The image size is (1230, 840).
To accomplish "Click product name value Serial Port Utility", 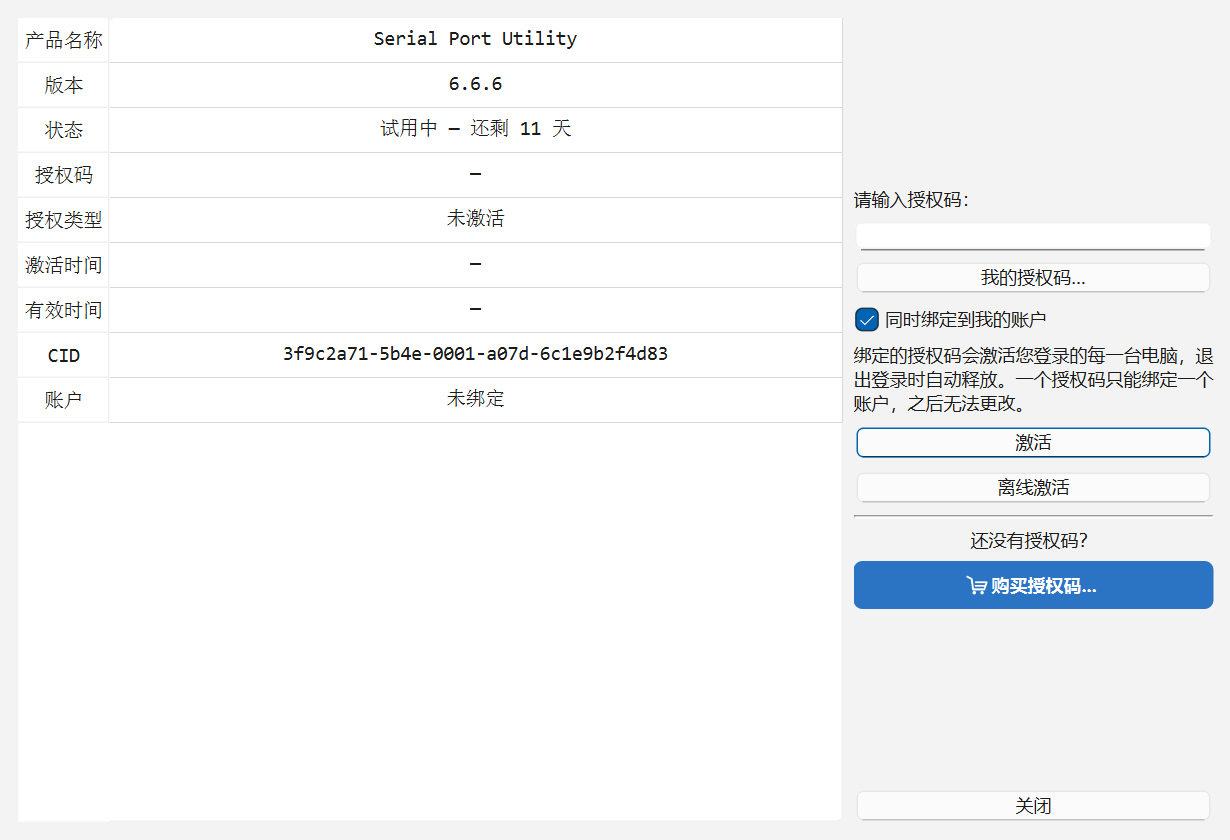I will tap(475, 39).
